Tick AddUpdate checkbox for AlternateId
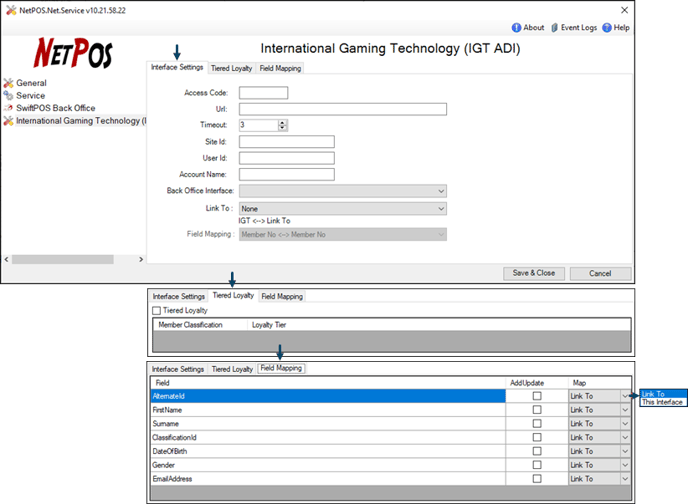The width and height of the screenshot is (688, 504). click(537, 396)
